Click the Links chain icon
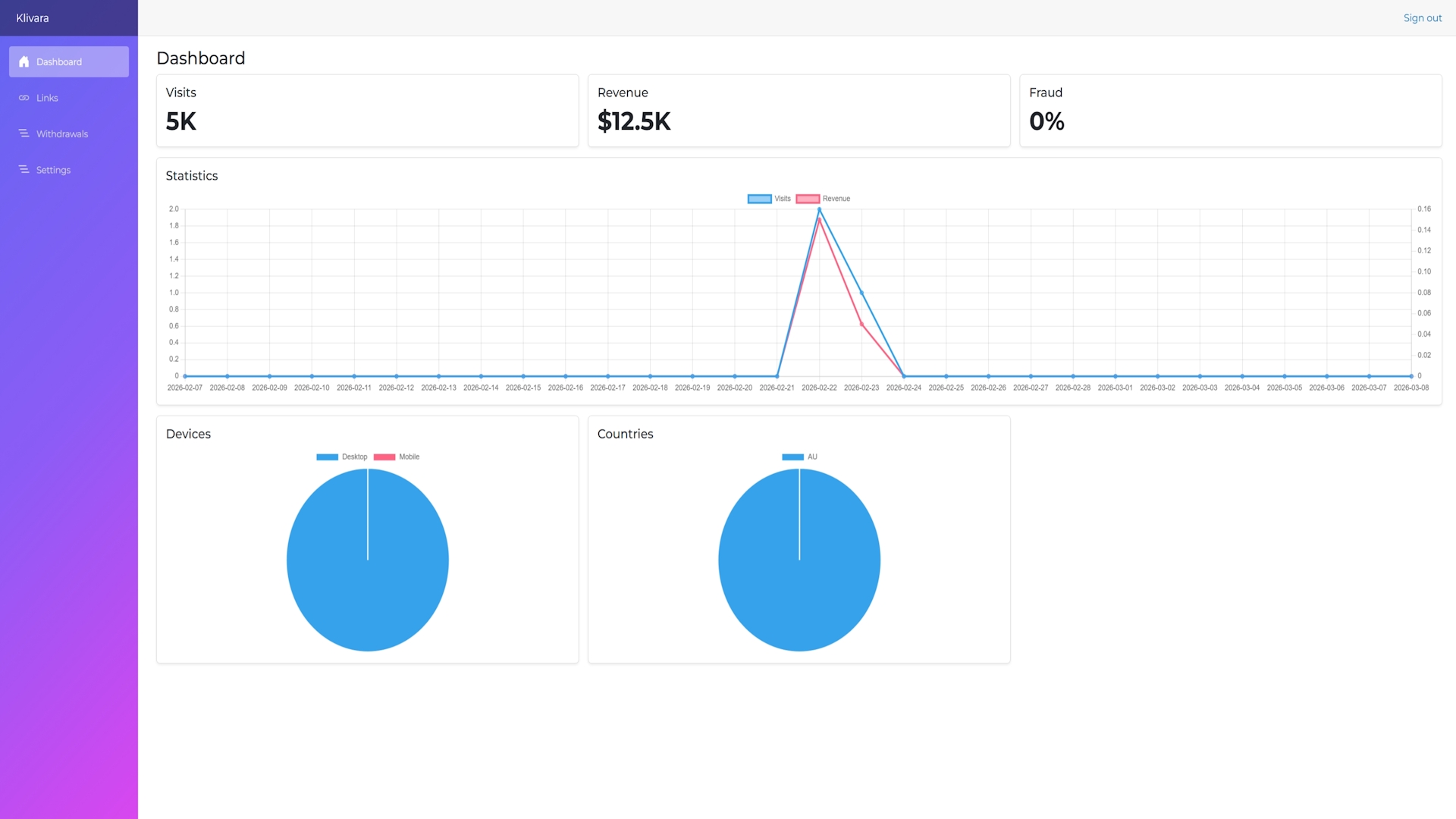The width and height of the screenshot is (1456, 819). pyautogui.click(x=24, y=98)
